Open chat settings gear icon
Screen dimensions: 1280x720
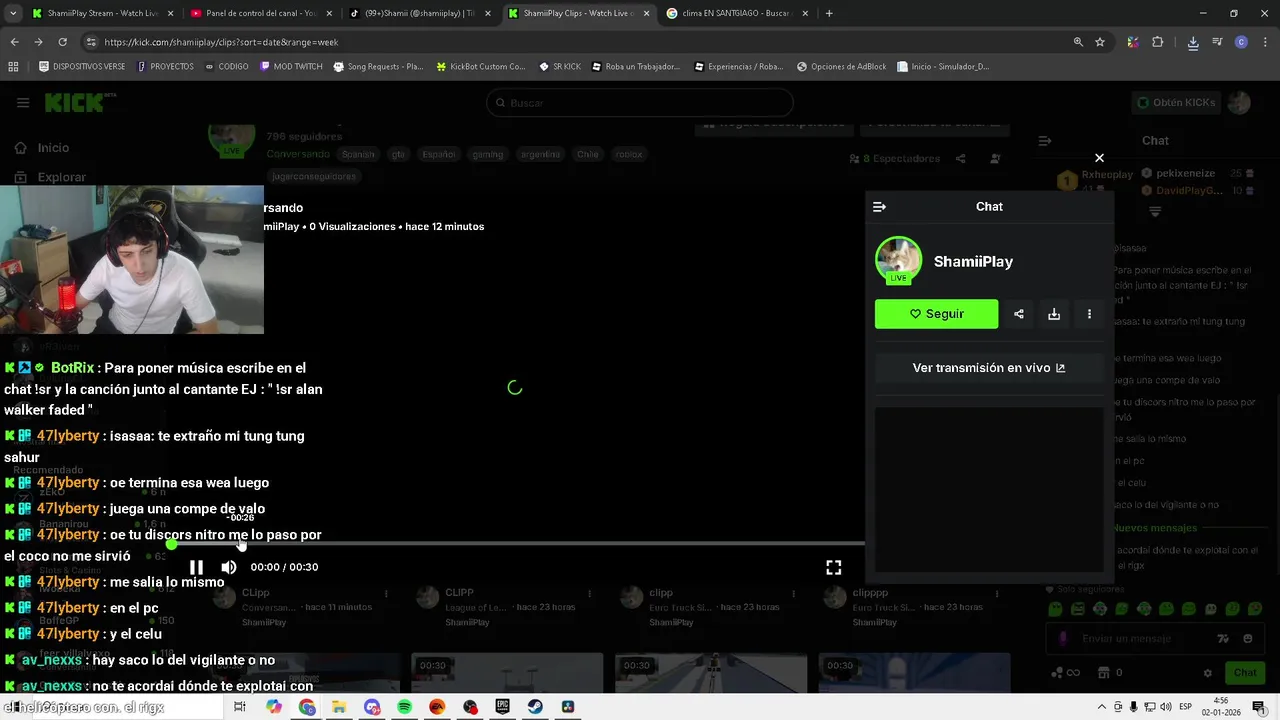tap(1208, 673)
